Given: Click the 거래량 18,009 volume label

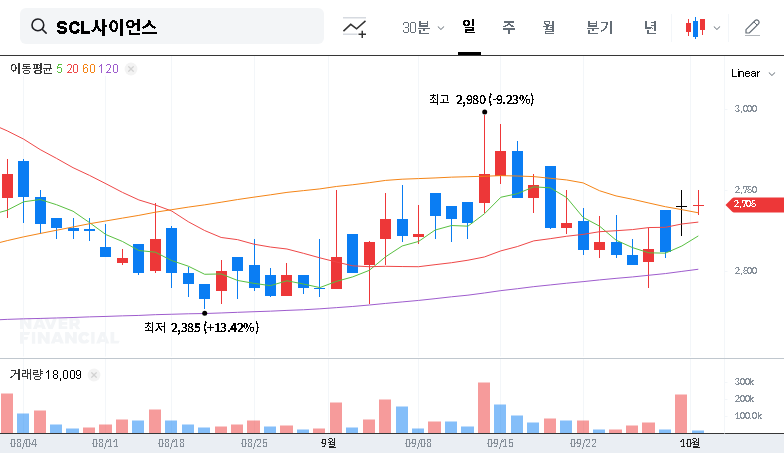Looking at the screenshot, I should click(x=45, y=374).
